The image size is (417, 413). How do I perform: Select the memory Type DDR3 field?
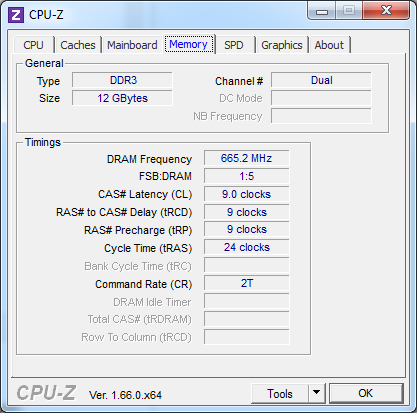click(x=122, y=80)
